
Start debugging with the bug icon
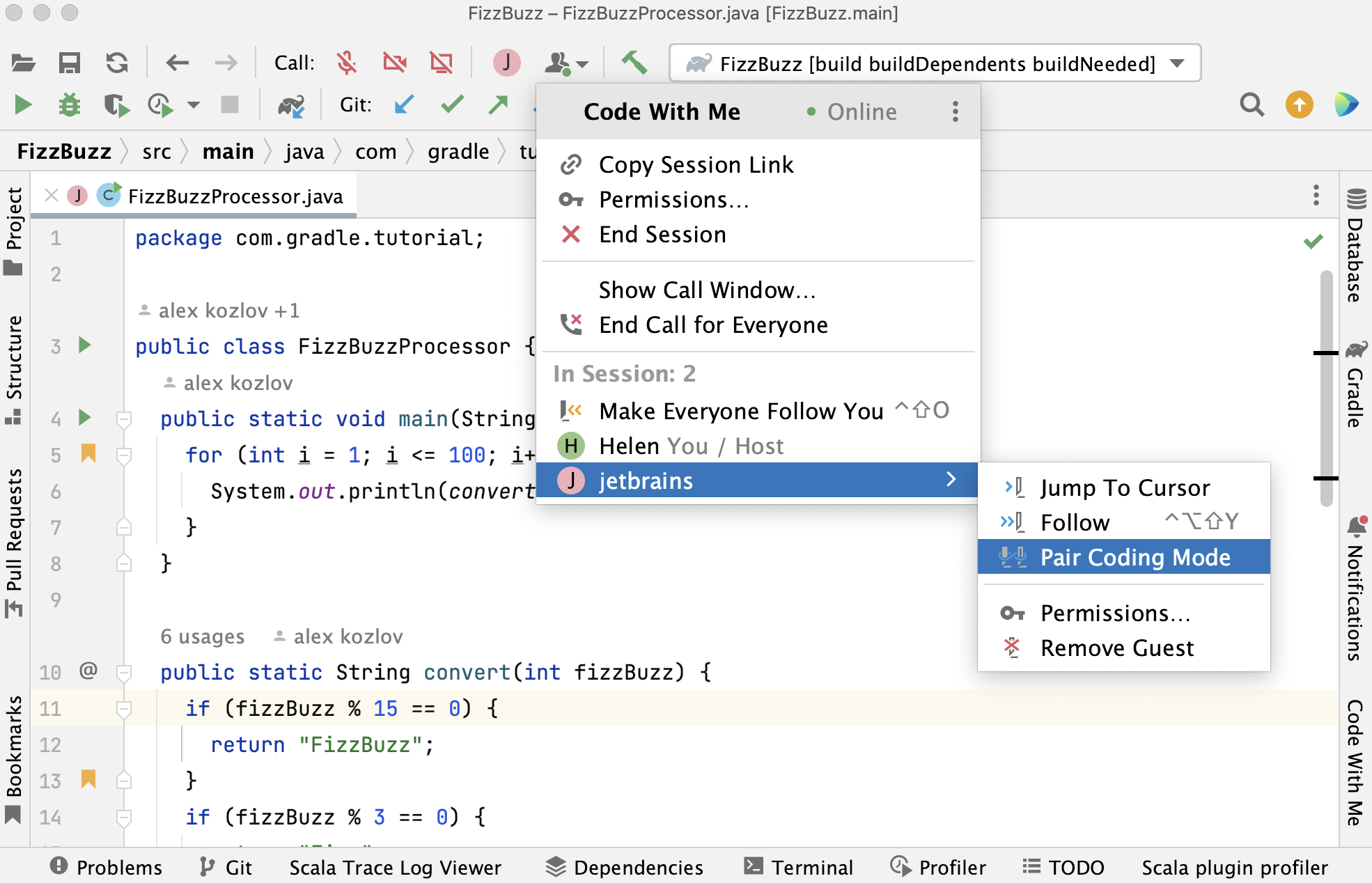[69, 105]
